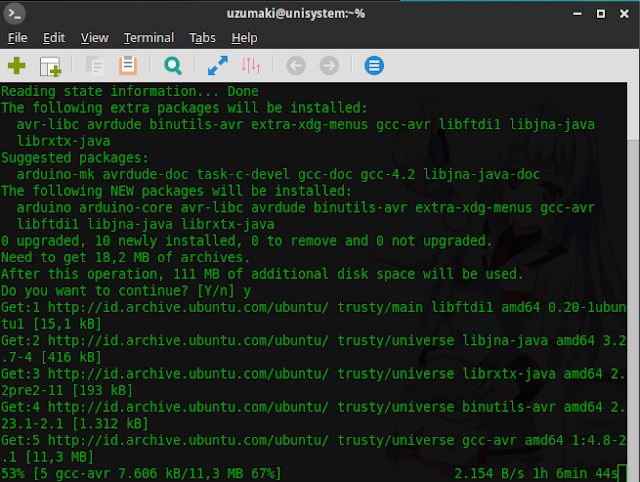Open the Help menu
The width and height of the screenshot is (640, 482).
(x=244, y=38)
